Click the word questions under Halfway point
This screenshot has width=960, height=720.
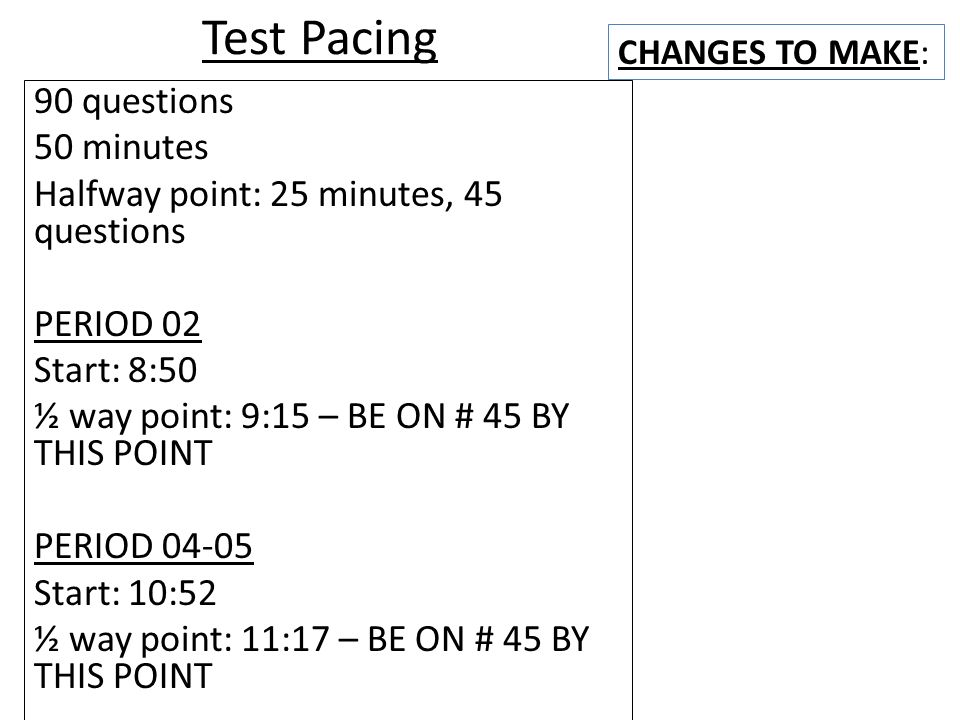tap(110, 233)
